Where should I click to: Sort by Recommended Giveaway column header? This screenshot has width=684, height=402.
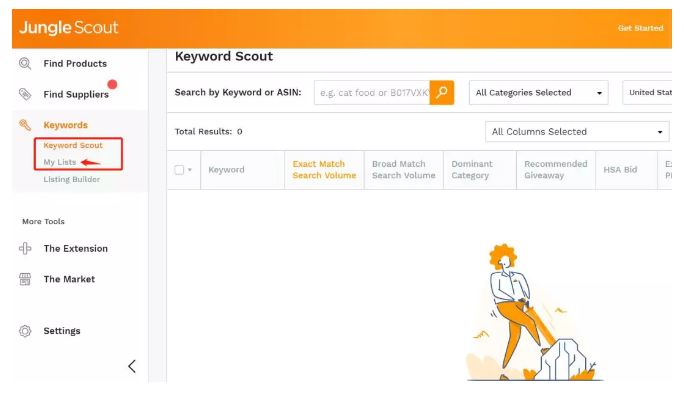click(556, 170)
